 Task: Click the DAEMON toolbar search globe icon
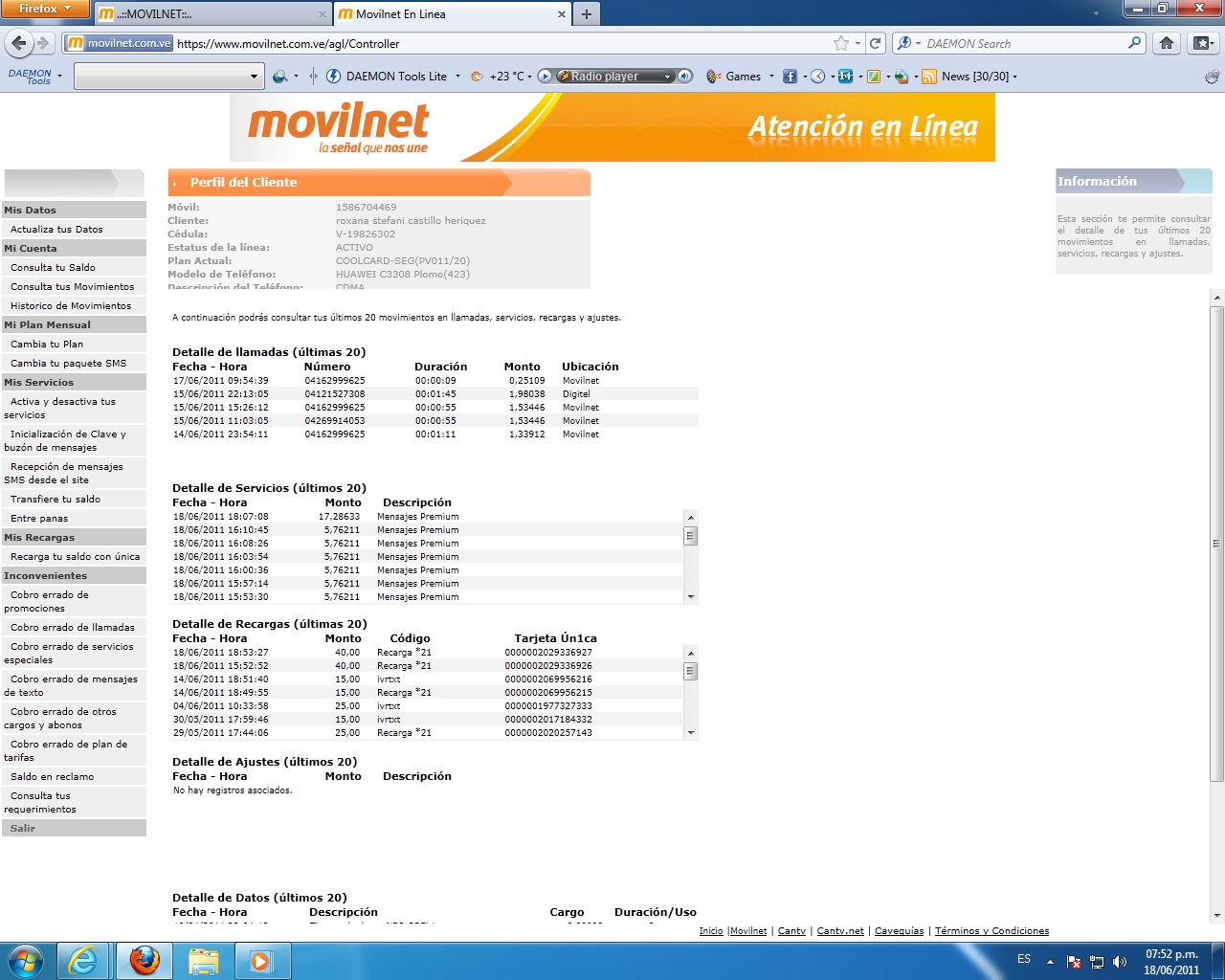[x=279, y=77]
